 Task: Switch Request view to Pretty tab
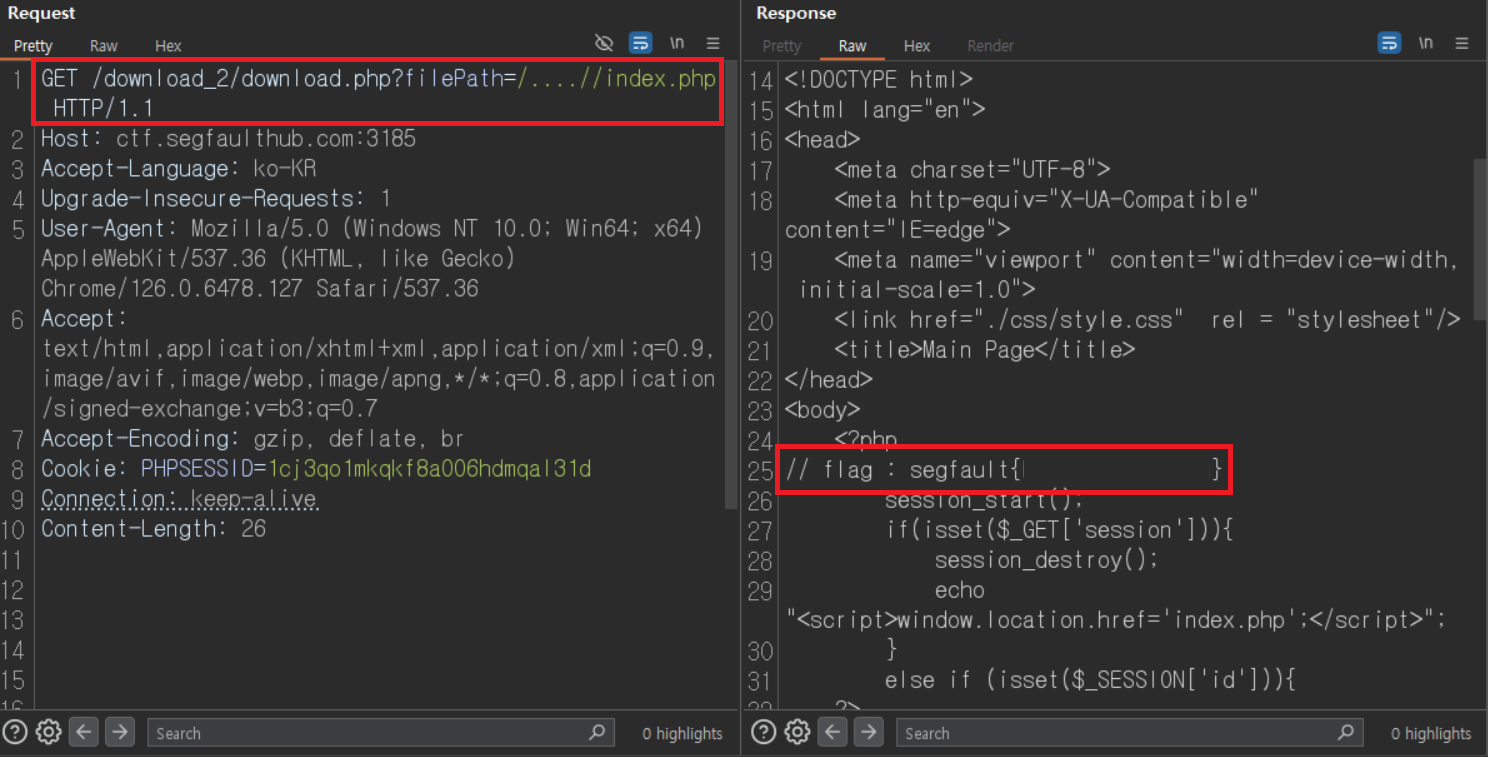point(33,46)
